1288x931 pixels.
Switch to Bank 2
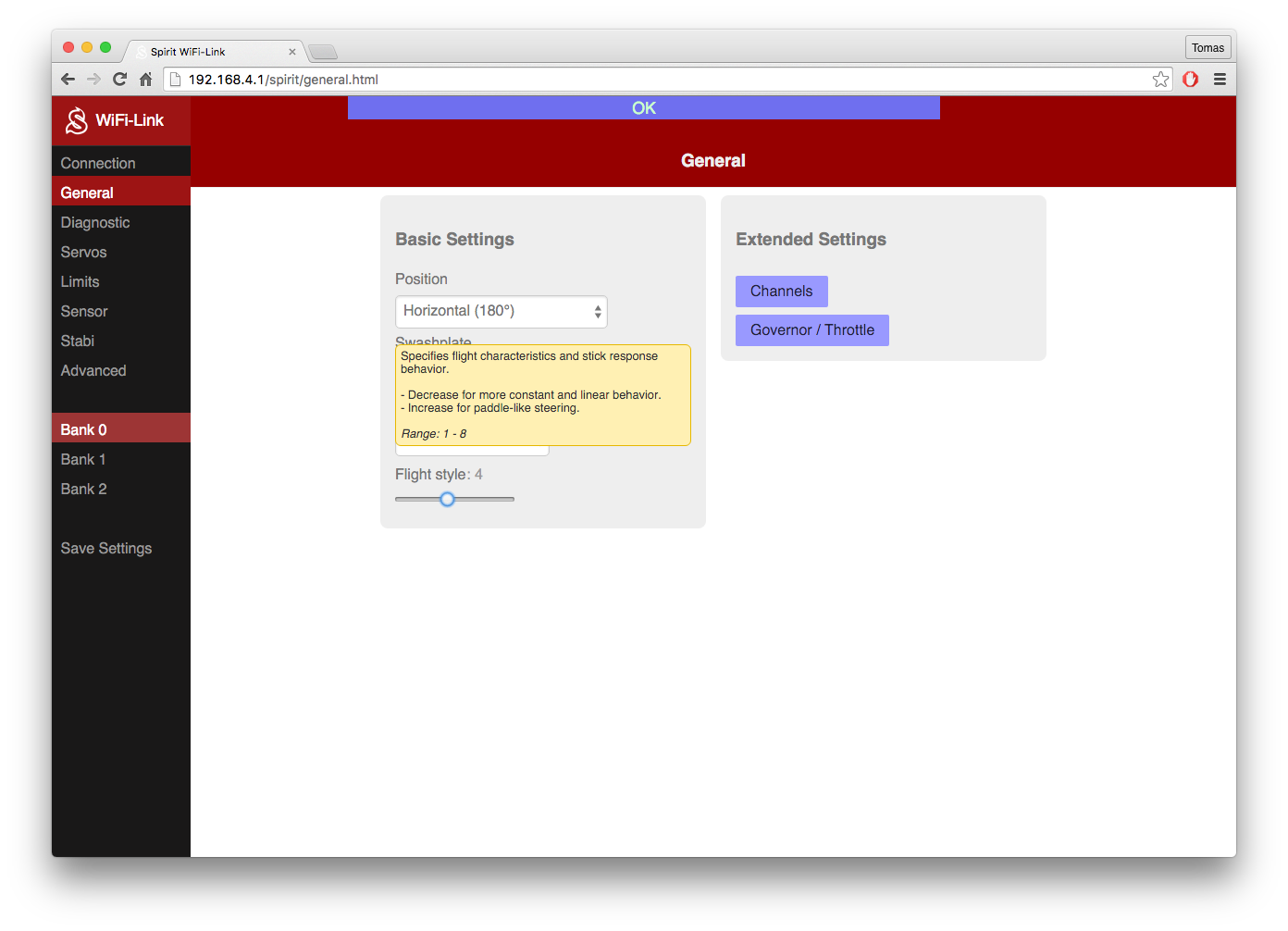83,489
